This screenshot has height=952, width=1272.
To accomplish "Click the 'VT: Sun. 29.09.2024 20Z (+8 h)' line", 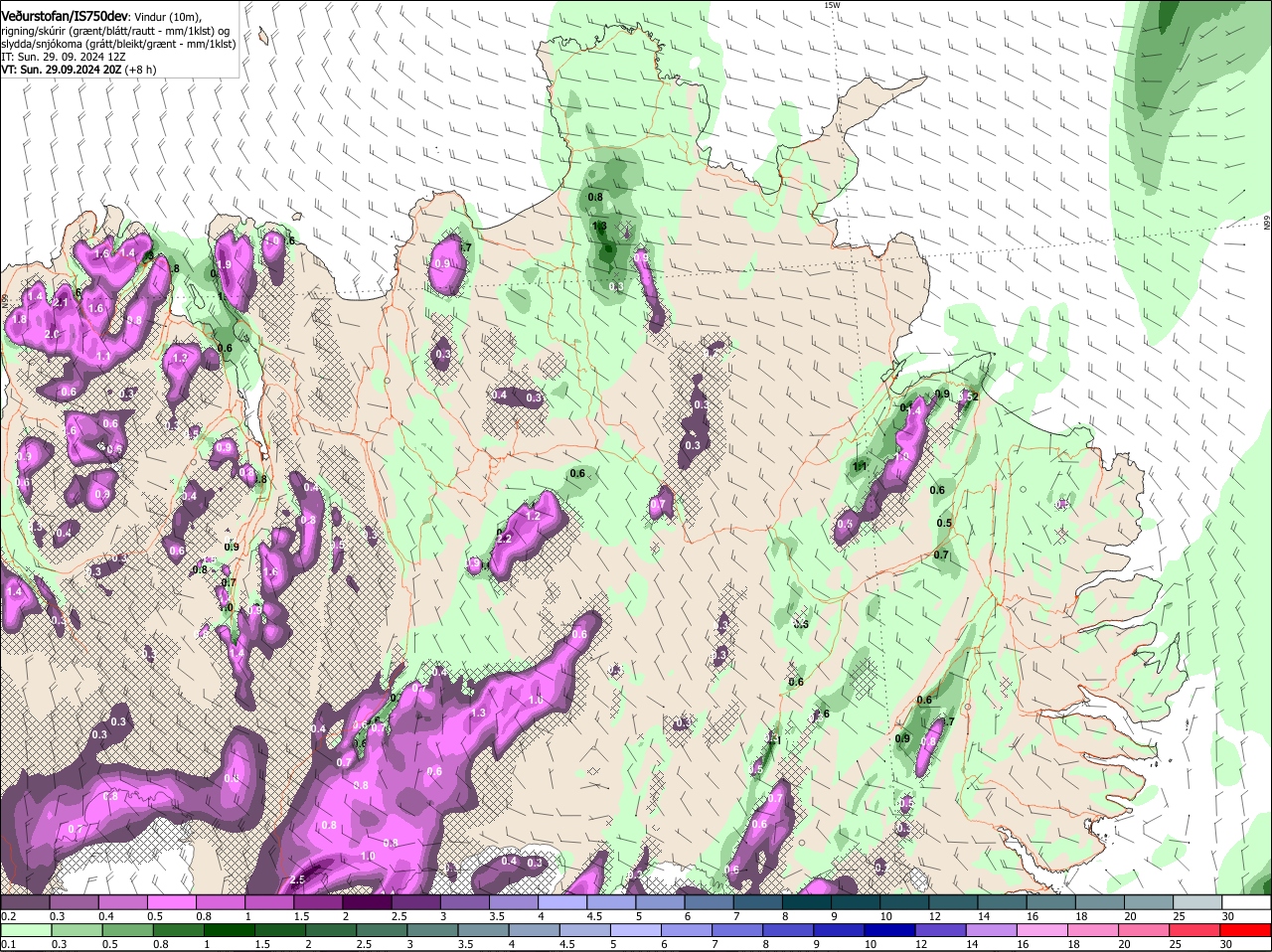I will (x=79, y=70).
